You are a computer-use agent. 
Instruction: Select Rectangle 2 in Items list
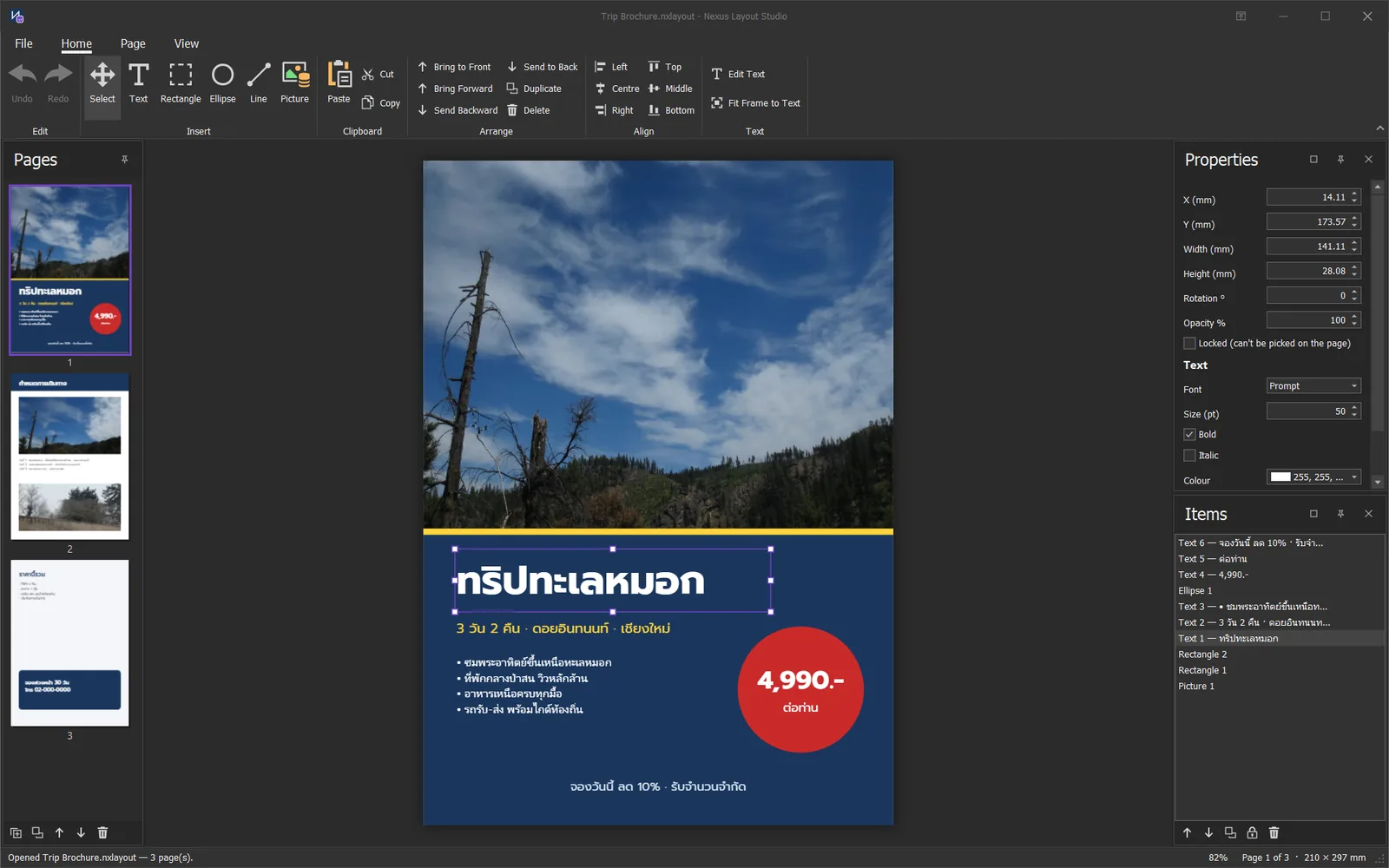[x=1280, y=654]
